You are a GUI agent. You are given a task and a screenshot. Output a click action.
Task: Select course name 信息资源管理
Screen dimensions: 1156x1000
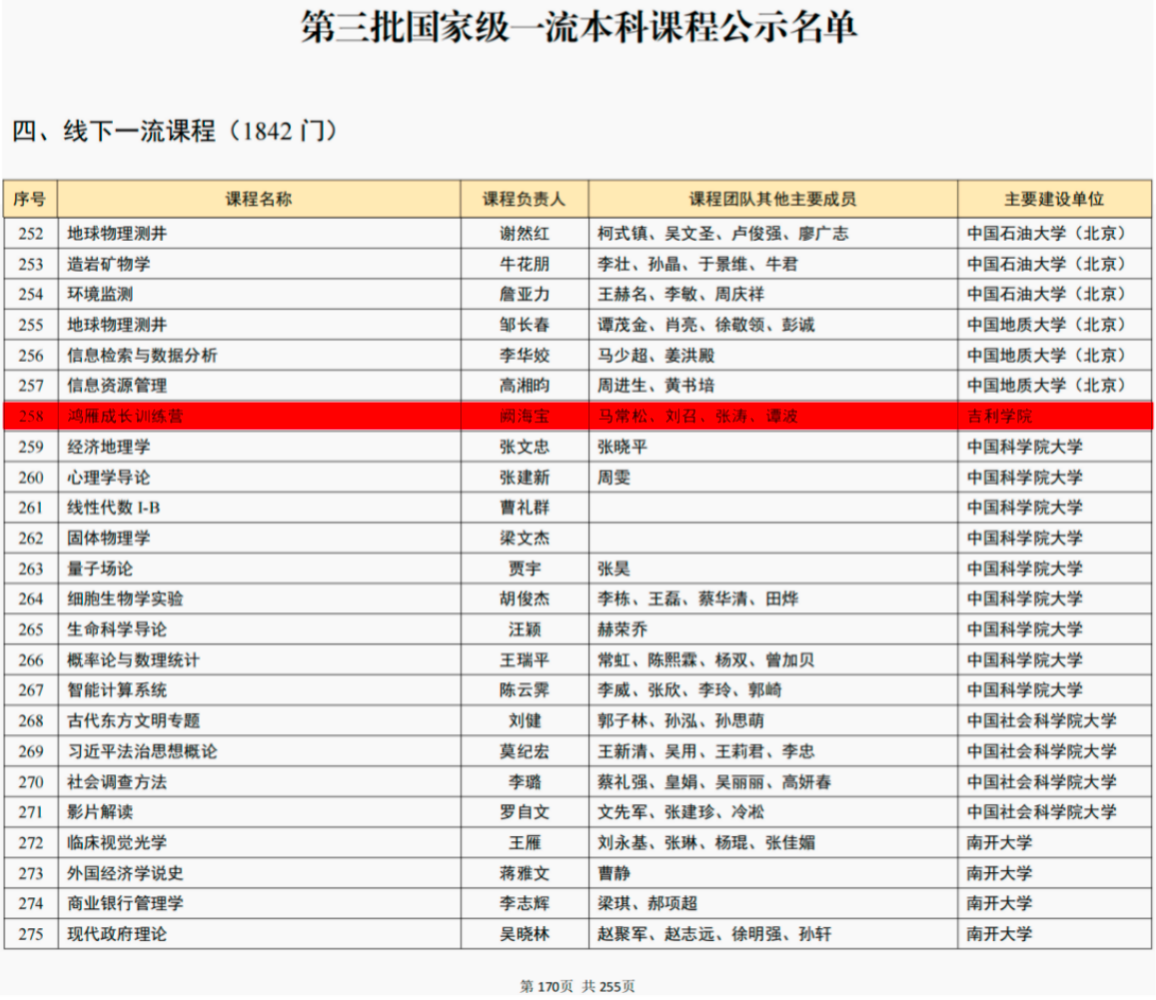(117, 386)
